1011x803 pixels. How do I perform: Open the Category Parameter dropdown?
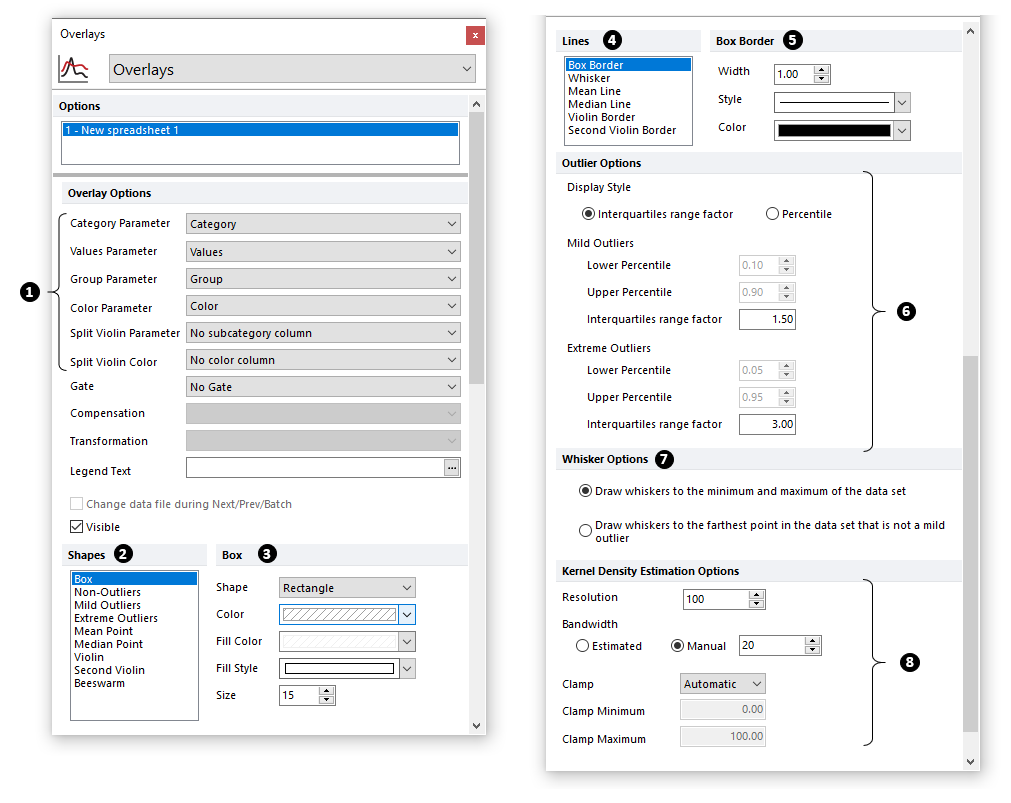click(x=323, y=224)
